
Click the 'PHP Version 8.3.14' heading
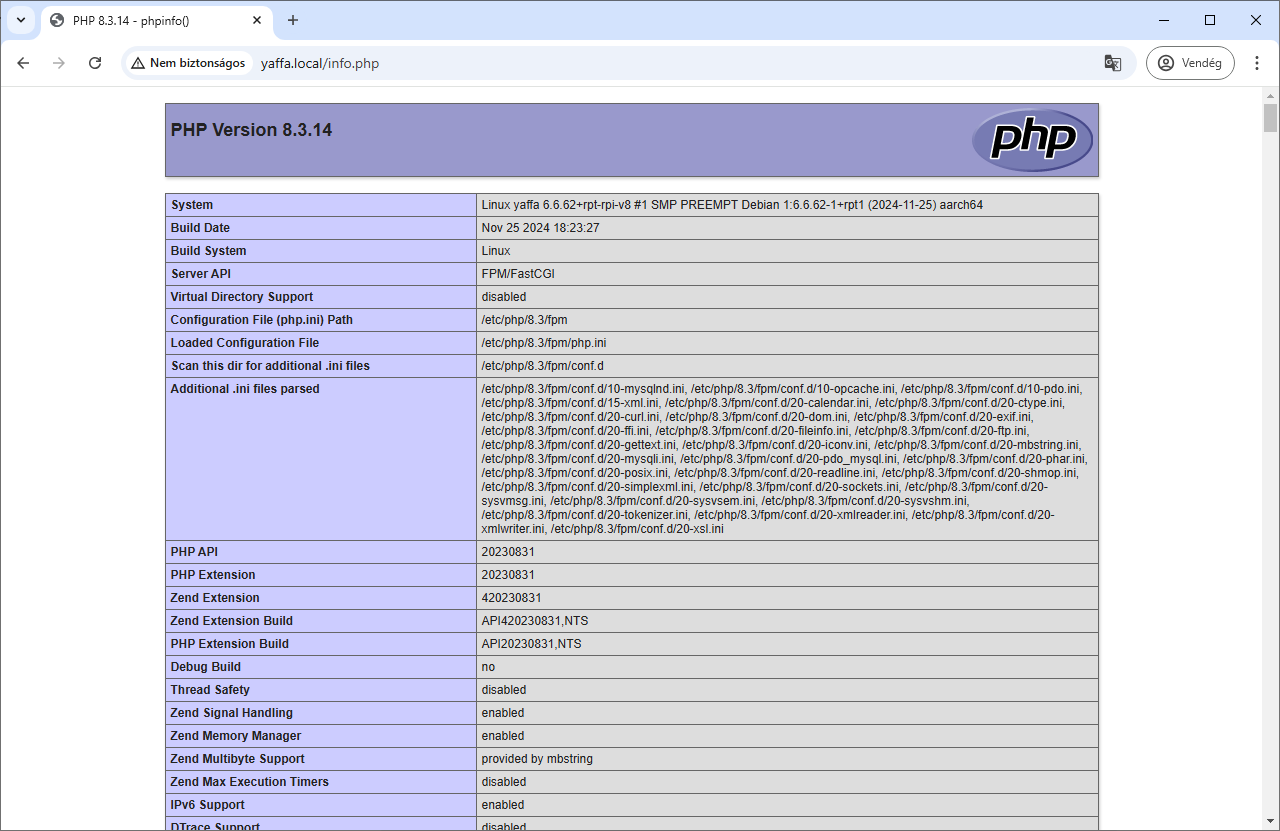click(251, 130)
